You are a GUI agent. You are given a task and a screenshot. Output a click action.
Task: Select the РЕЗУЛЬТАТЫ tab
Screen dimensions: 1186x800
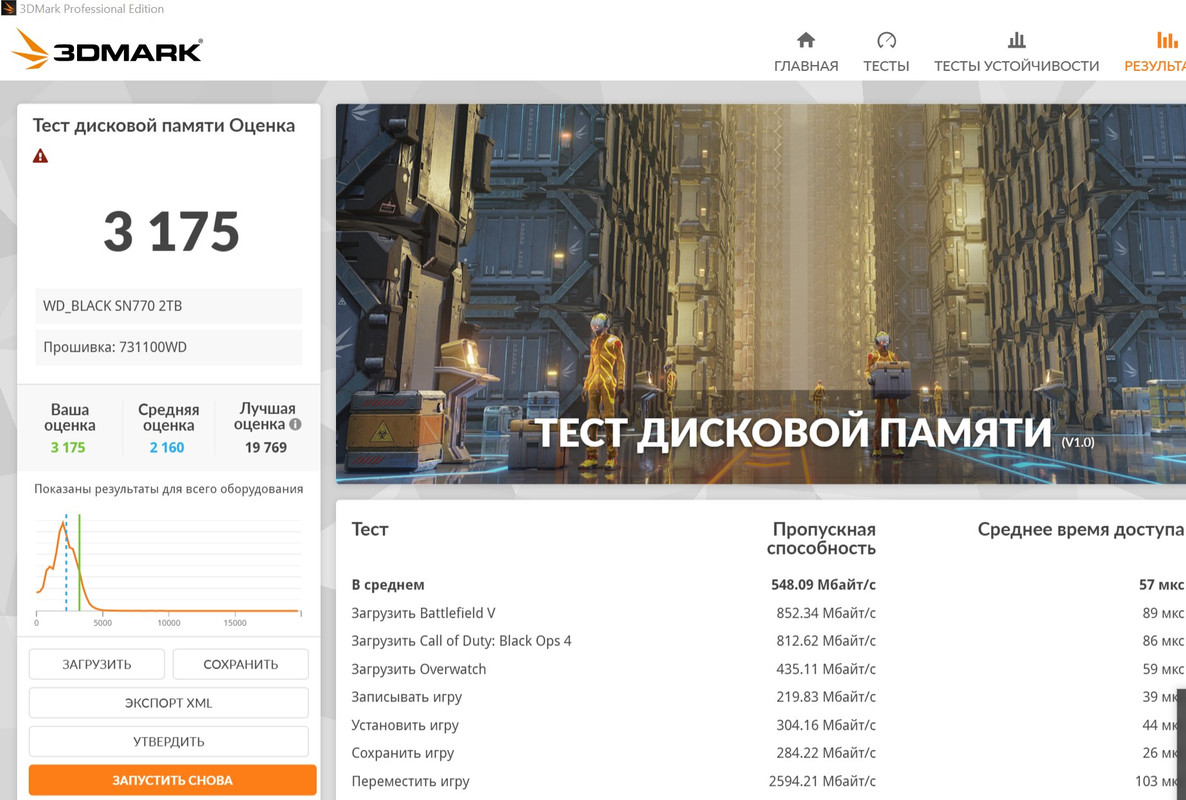(x=1155, y=53)
